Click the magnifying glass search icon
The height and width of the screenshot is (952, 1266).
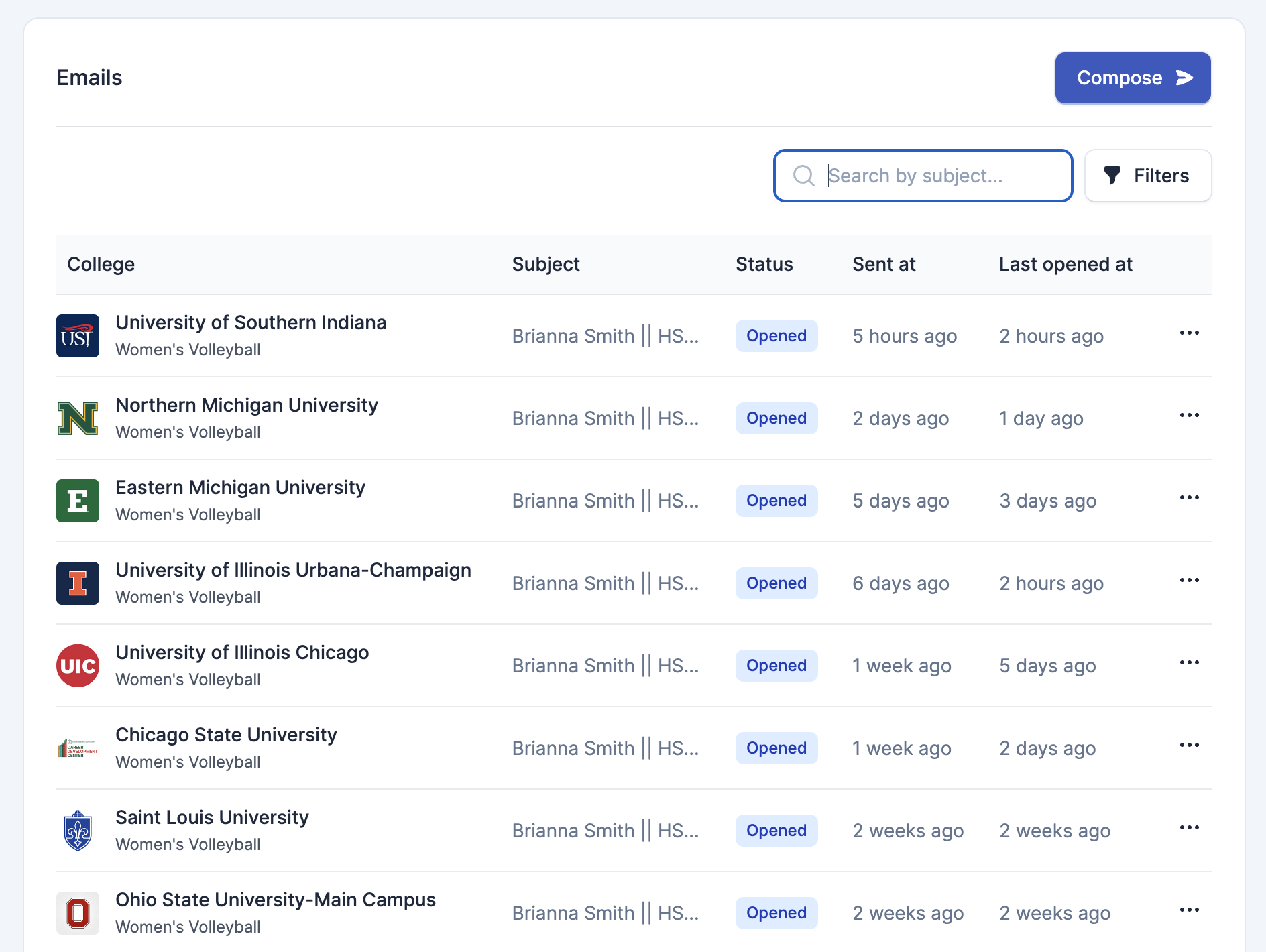pos(803,175)
